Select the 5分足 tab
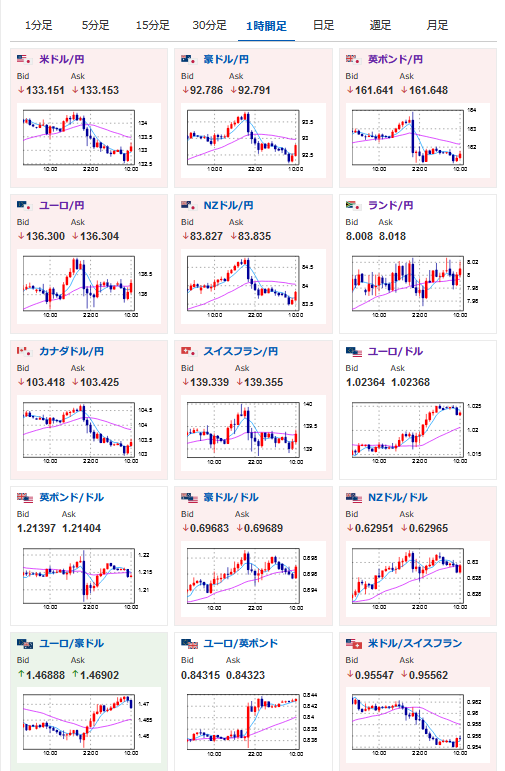The width and height of the screenshot is (505, 771). pos(95,26)
